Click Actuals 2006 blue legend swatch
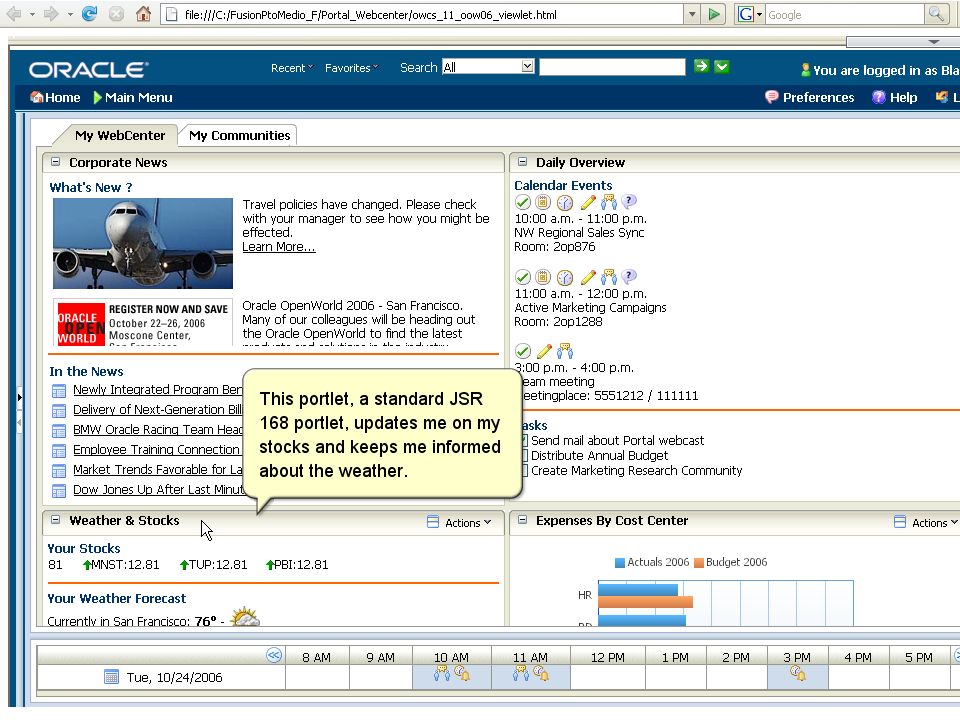The height and width of the screenshot is (720, 960). tap(620, 563)
